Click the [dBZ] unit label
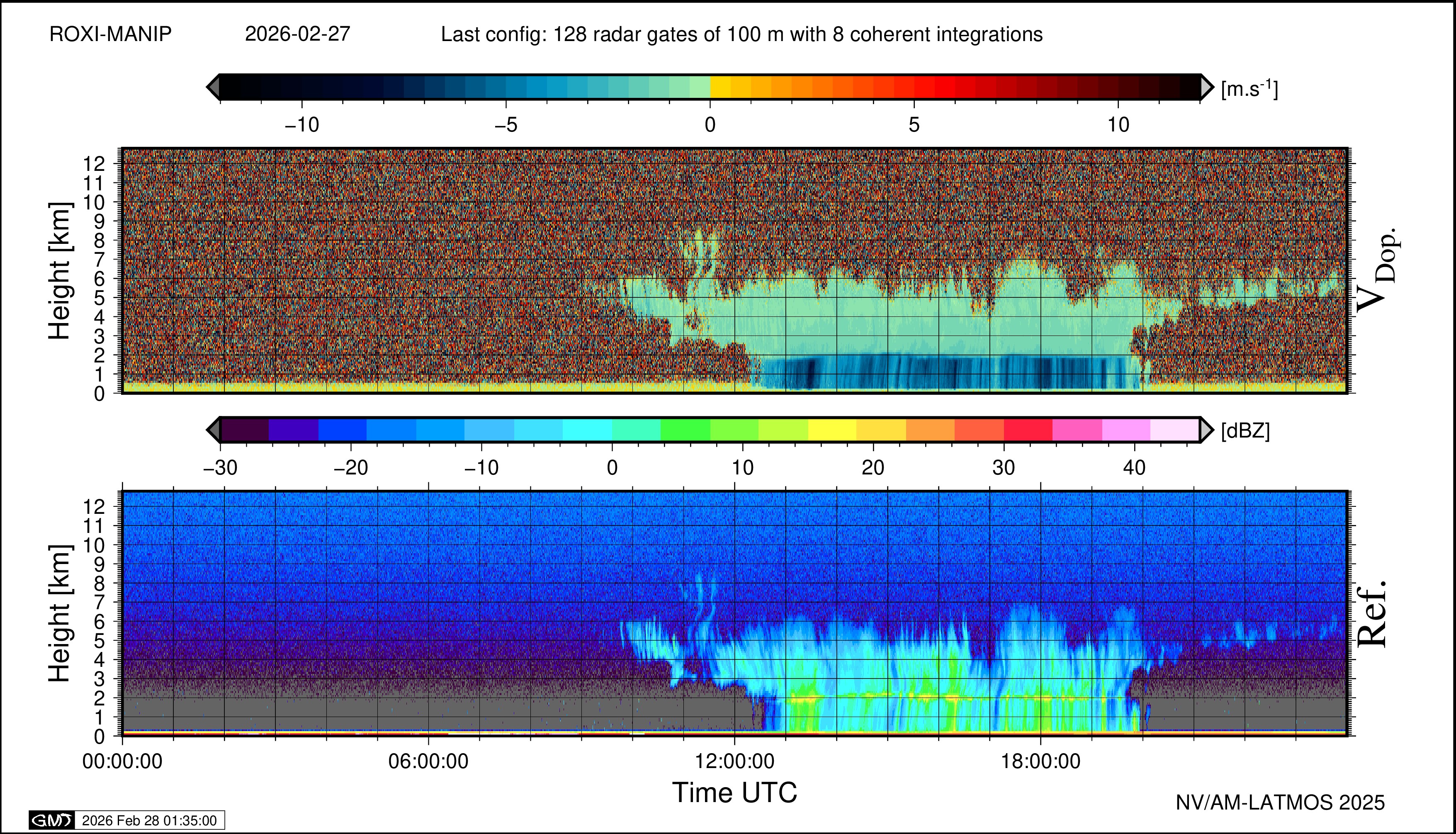This screenshot has width=1456, height=834. click(1245, 431)
